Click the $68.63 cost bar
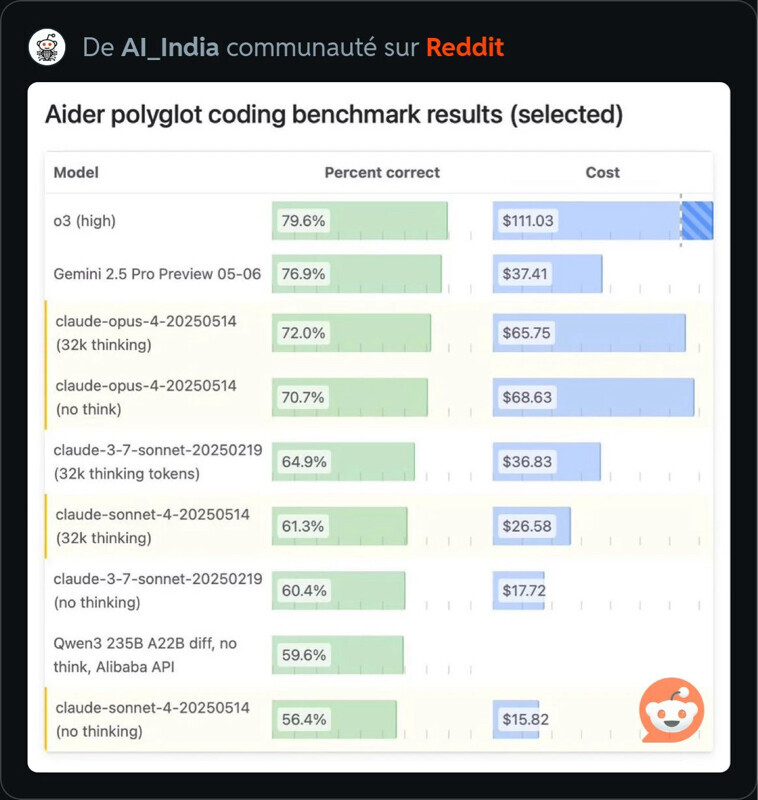 click(593, 397)
